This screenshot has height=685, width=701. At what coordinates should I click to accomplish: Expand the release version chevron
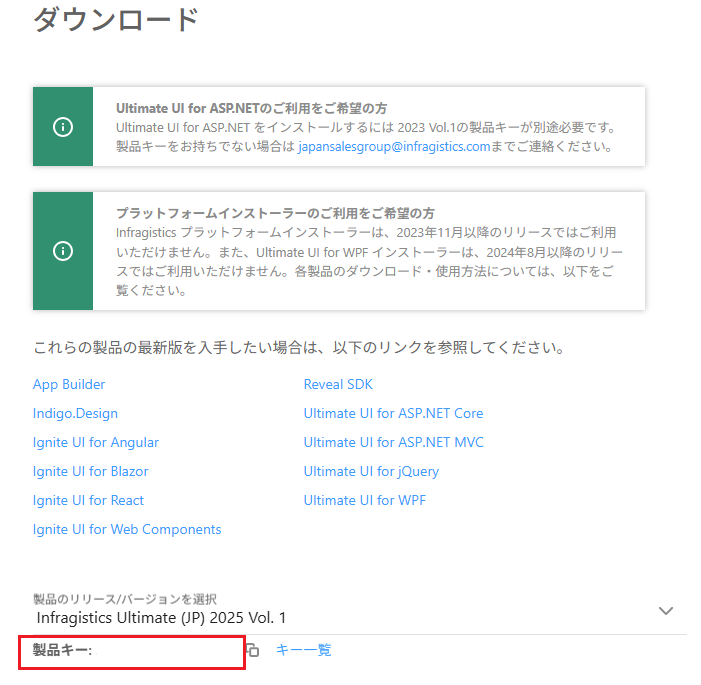(666, 611)
